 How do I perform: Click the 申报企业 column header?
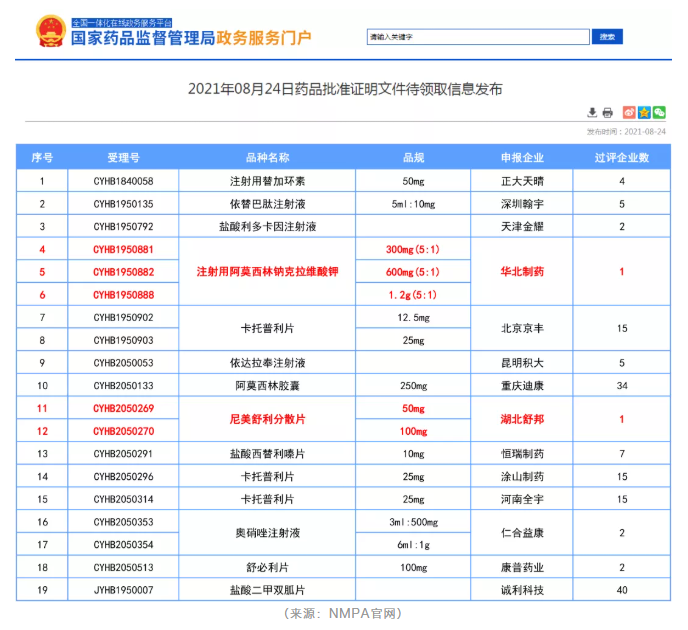point(522,158)
